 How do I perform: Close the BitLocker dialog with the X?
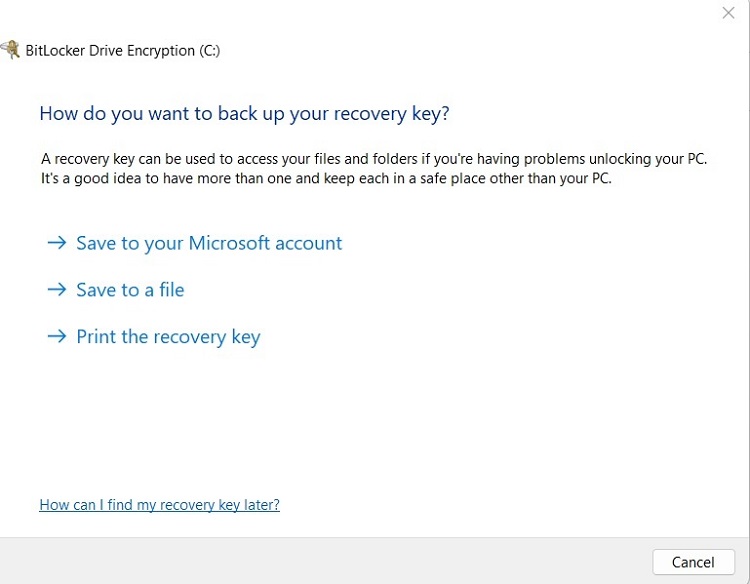pyautogui.click(x=729, y=13)
